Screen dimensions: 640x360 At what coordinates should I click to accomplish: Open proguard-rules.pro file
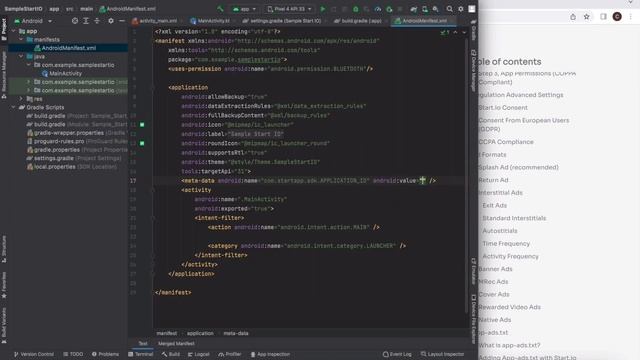[56, 141]
